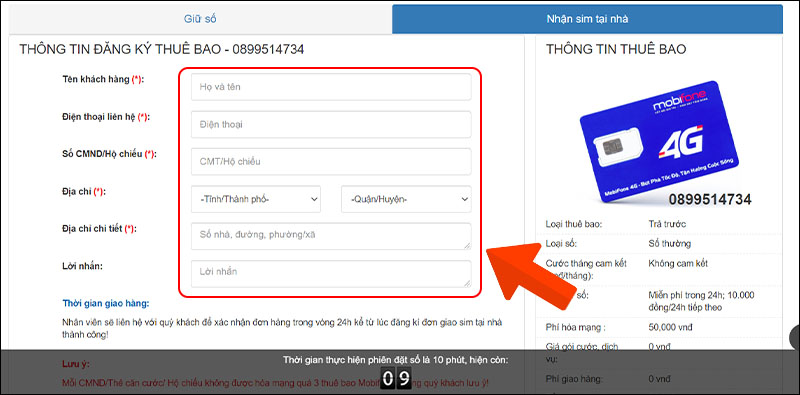Switch to the Giữ số tab
The height and width of the screenshot is (395, 800).
(x=200, y=19)
